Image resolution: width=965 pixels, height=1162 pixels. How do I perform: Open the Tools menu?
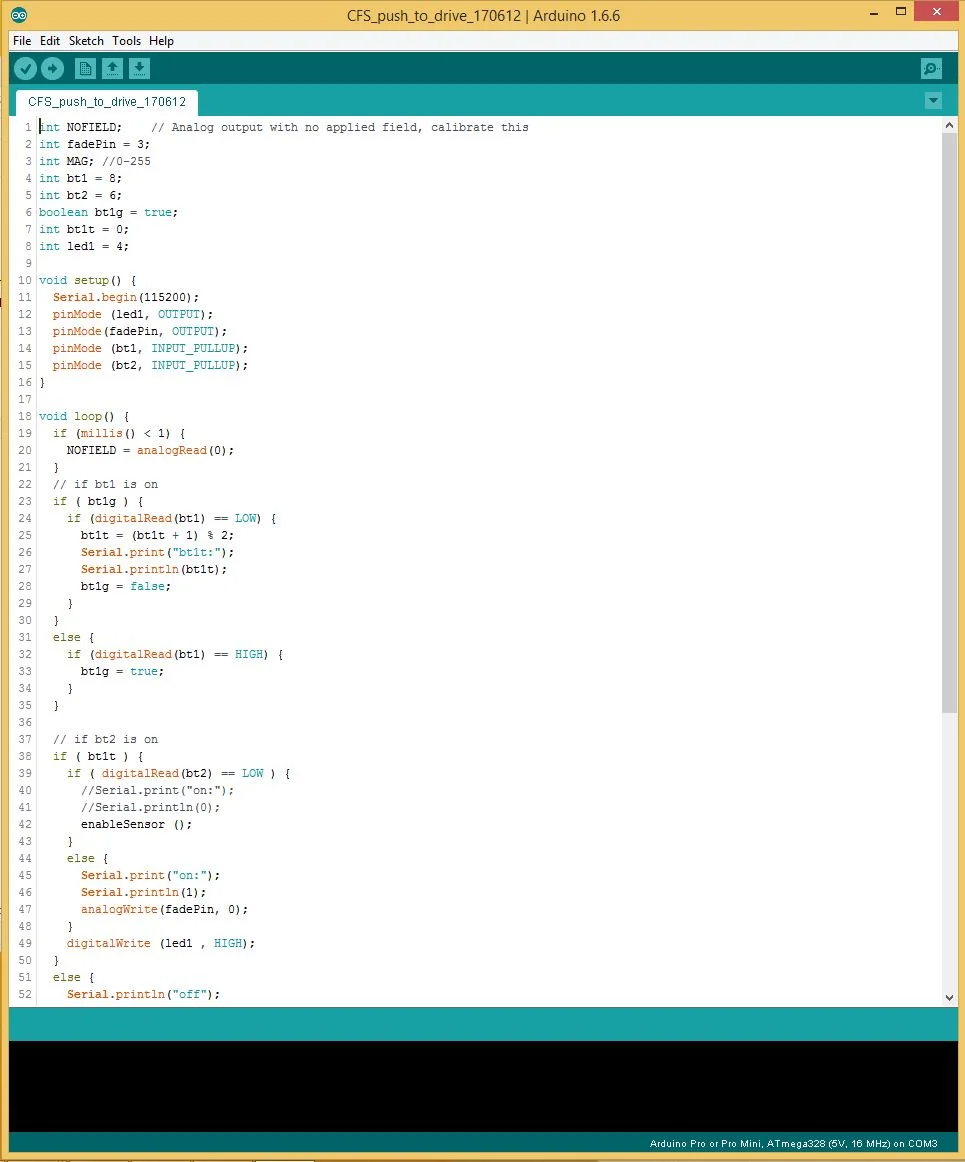(x=126, y=41)
